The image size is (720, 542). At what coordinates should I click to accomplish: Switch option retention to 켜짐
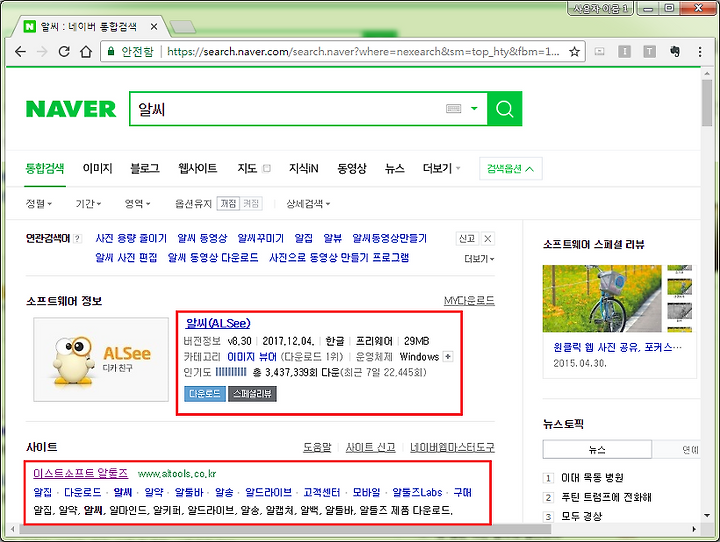[x=251, y=203]
